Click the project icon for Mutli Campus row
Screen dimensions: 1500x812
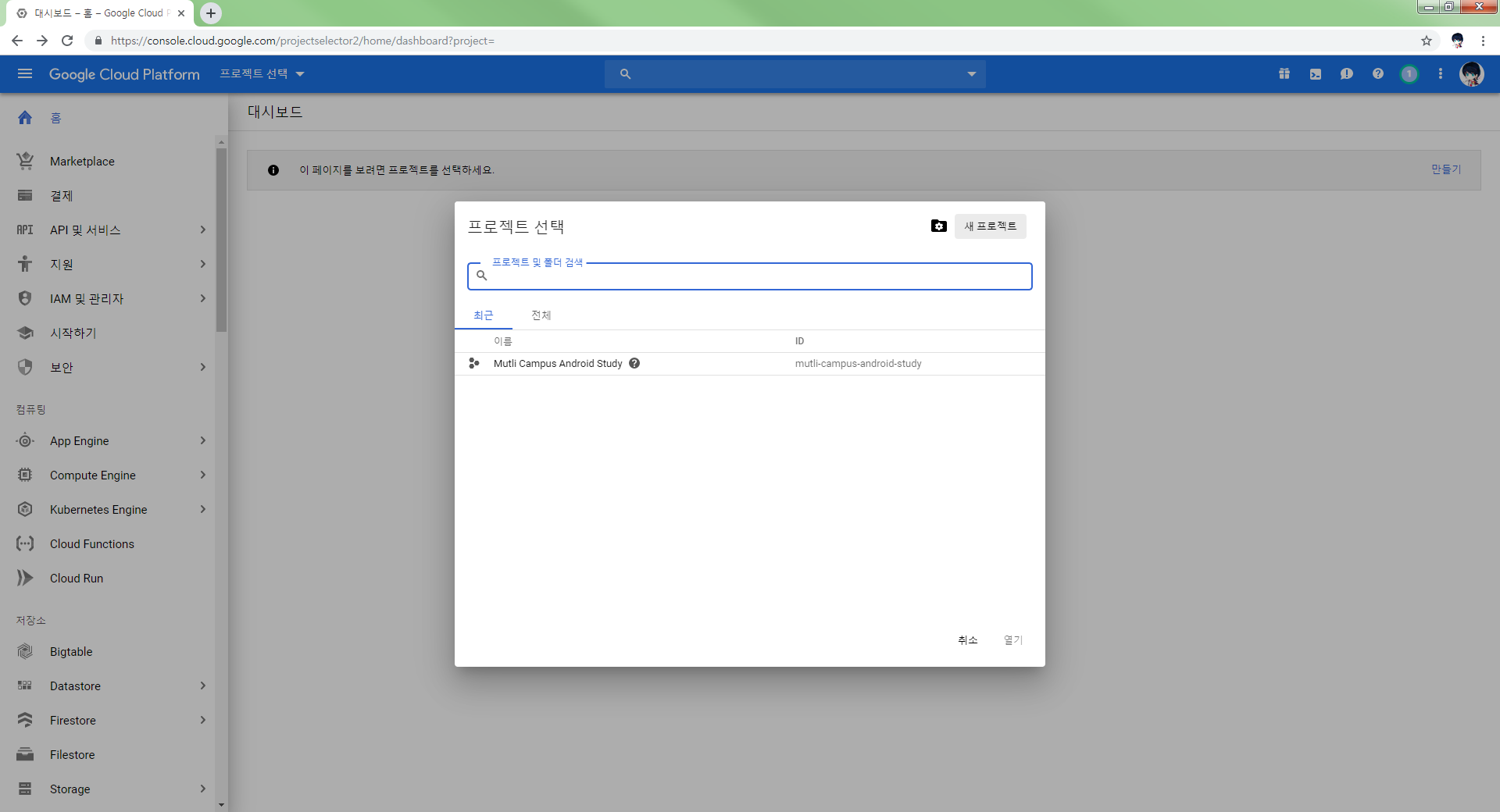pos(473,363)
